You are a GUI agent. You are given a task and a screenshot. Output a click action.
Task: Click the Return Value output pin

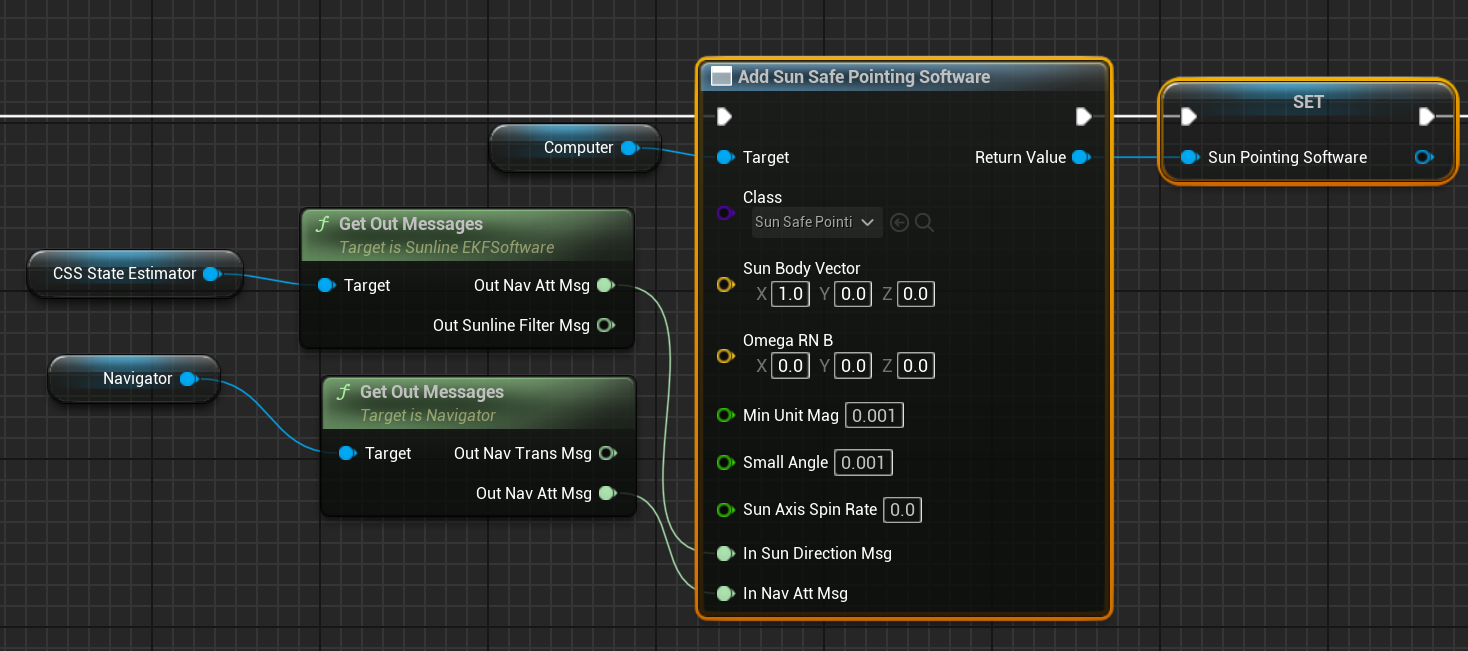1080,157
